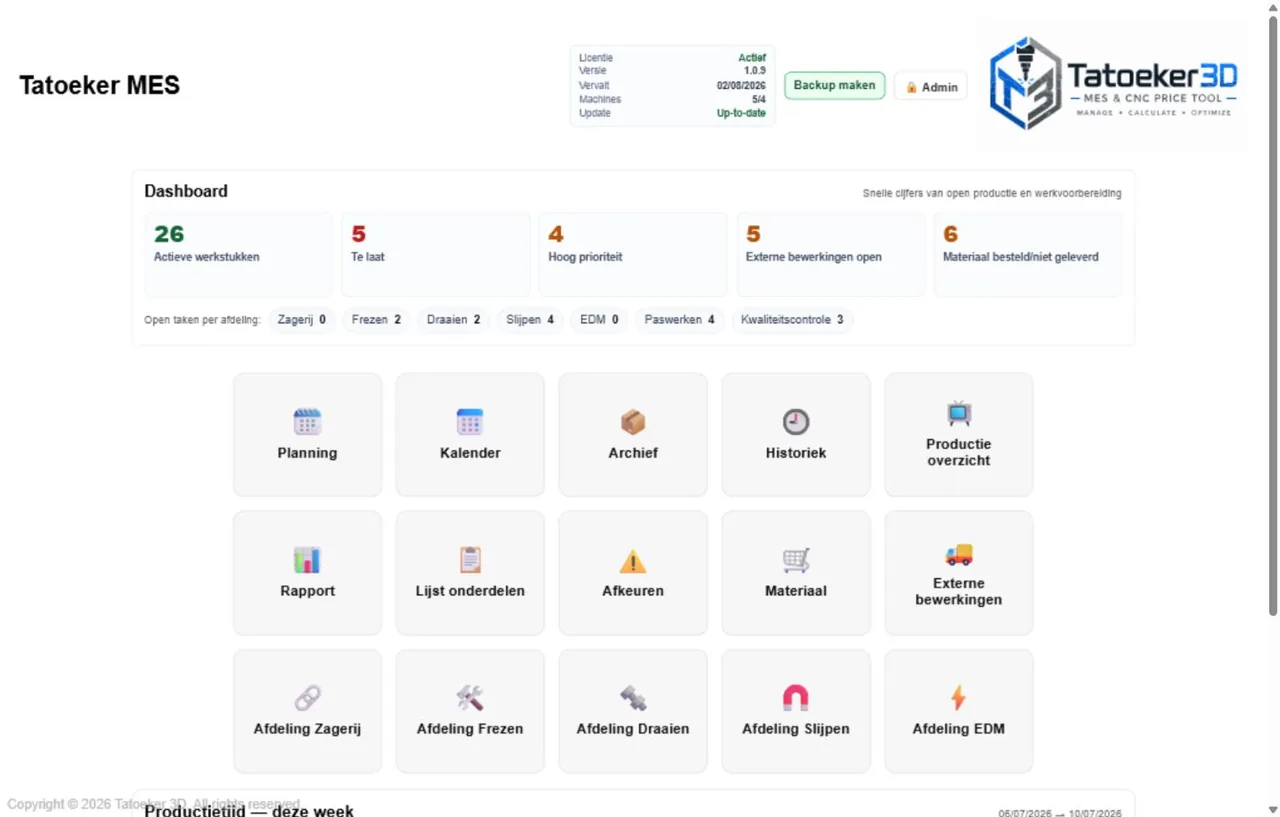Viewport: 1280px width, 817px height.
Task: Open Afdeling EDM lightning icon
Action: [959, 698]
